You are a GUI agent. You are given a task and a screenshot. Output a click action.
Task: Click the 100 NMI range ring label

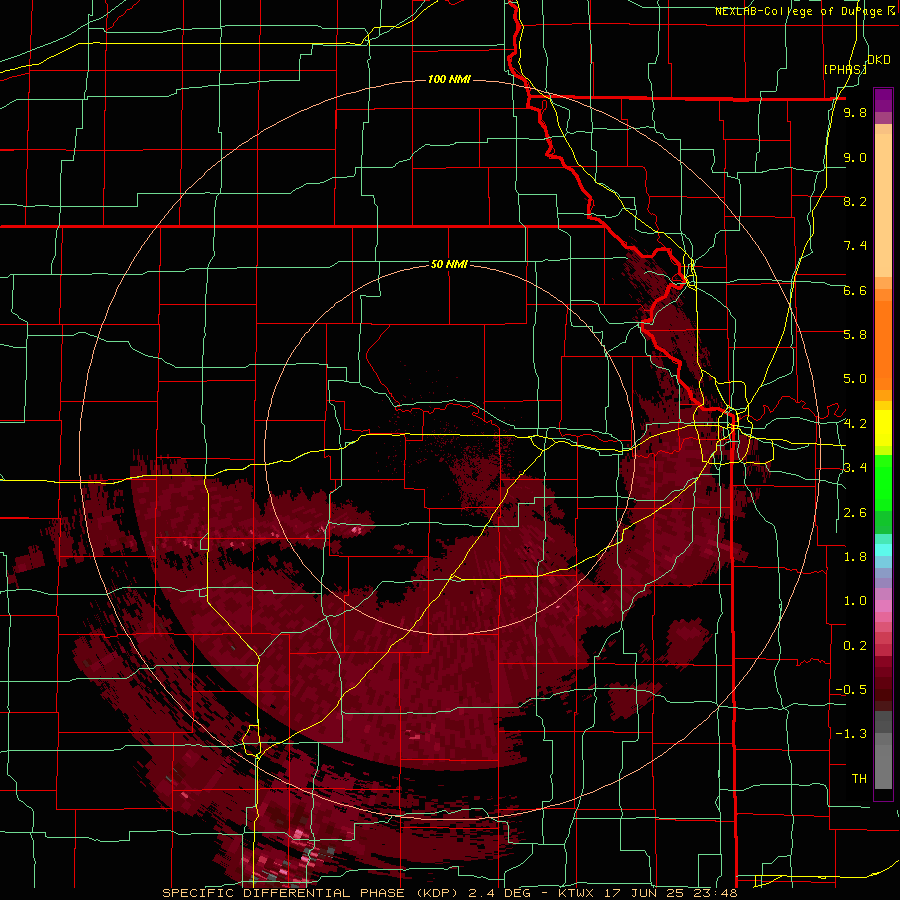(449, 79)
